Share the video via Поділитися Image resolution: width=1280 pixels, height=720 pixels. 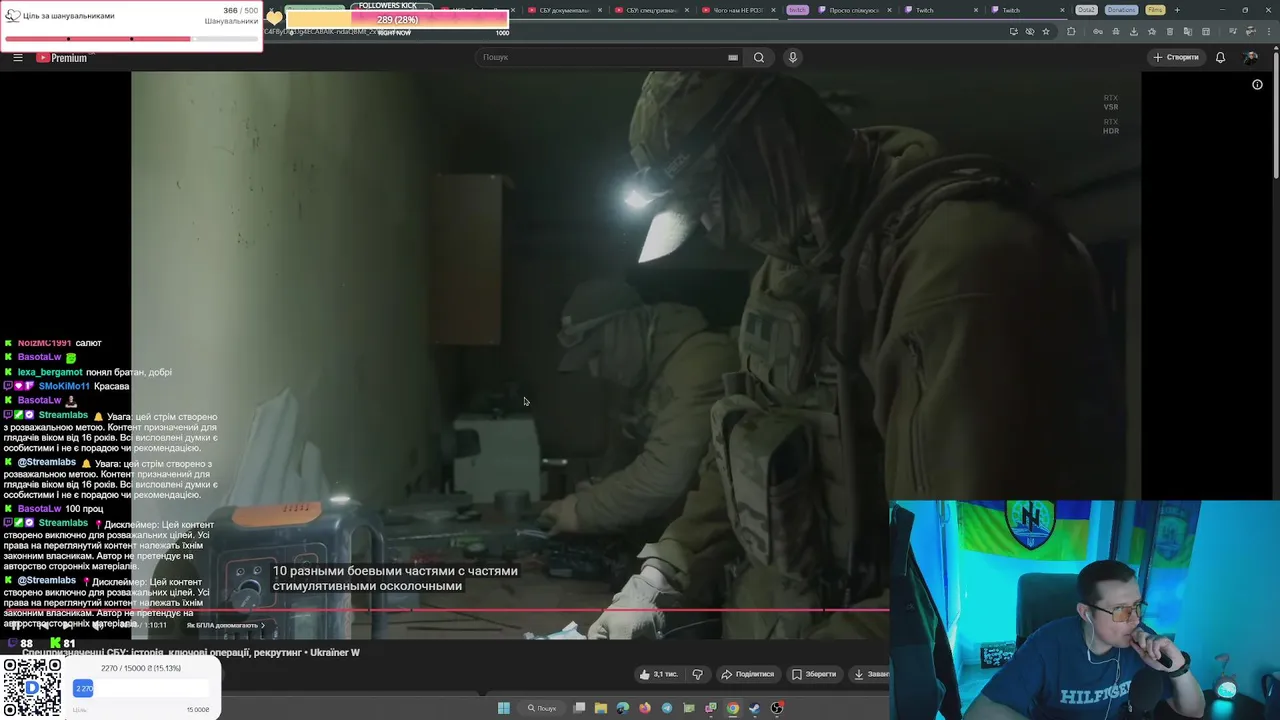(x=748, y=674)
